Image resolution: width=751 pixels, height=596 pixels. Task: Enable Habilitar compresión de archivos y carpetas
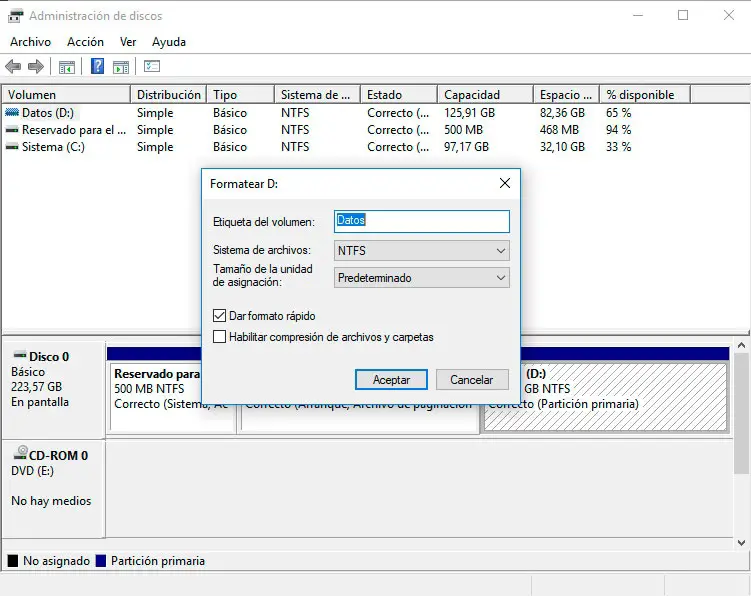click(x=219, y=337)
